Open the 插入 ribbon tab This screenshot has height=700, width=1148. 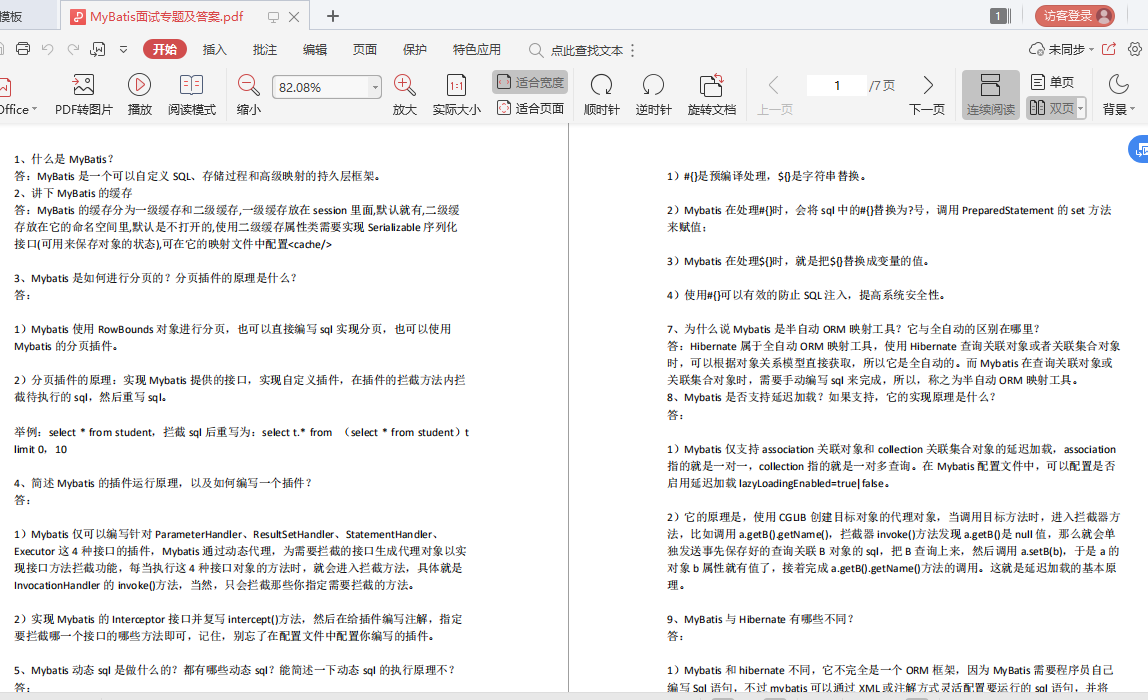(215, 49)
